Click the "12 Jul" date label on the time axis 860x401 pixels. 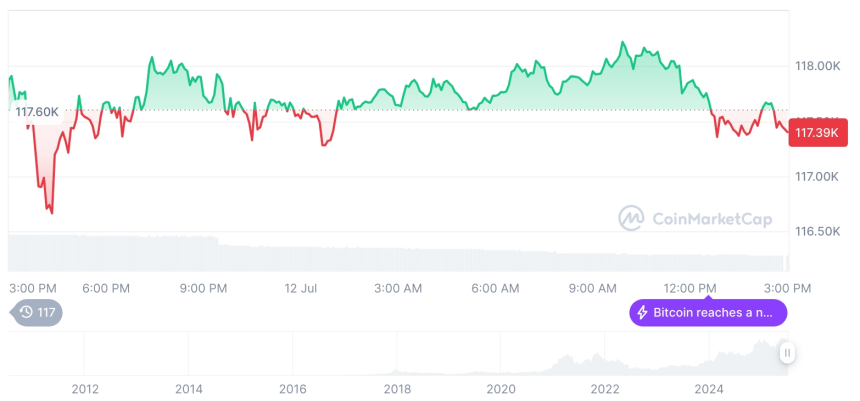(301, 288)
